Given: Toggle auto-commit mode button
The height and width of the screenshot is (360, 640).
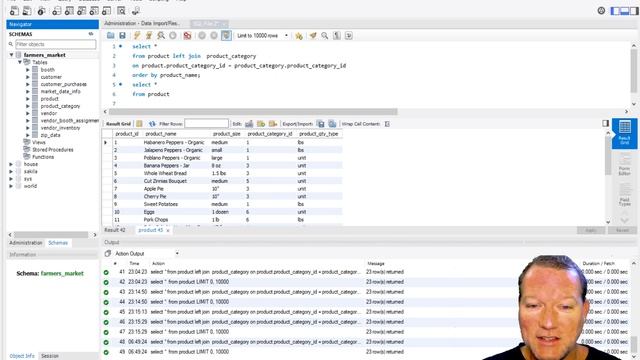Looking at the screenshot, I should (226, 36).
